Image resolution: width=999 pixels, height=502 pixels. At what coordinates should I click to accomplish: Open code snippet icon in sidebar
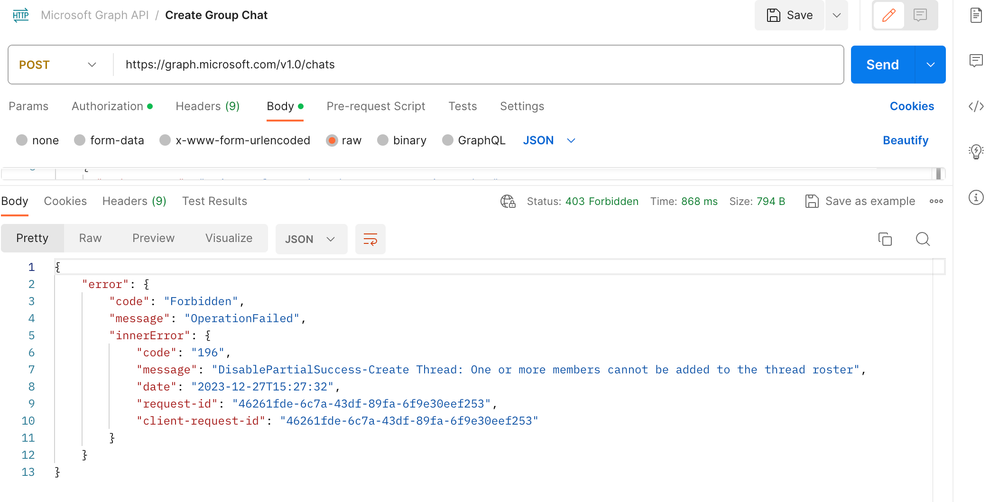[x=976, y=106]
